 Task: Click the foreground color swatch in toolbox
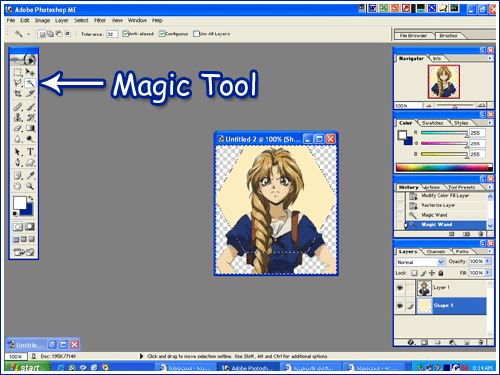click(20, 203)
